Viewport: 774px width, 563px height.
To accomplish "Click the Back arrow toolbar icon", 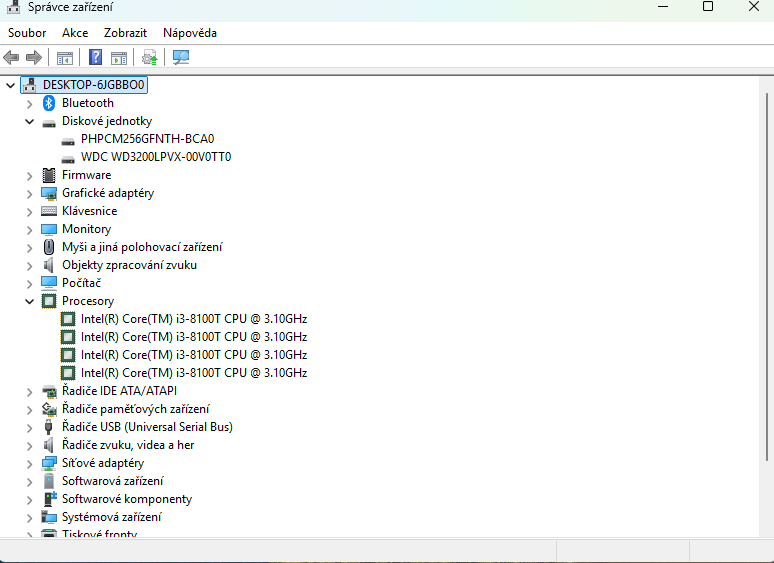I will (11, 57).
